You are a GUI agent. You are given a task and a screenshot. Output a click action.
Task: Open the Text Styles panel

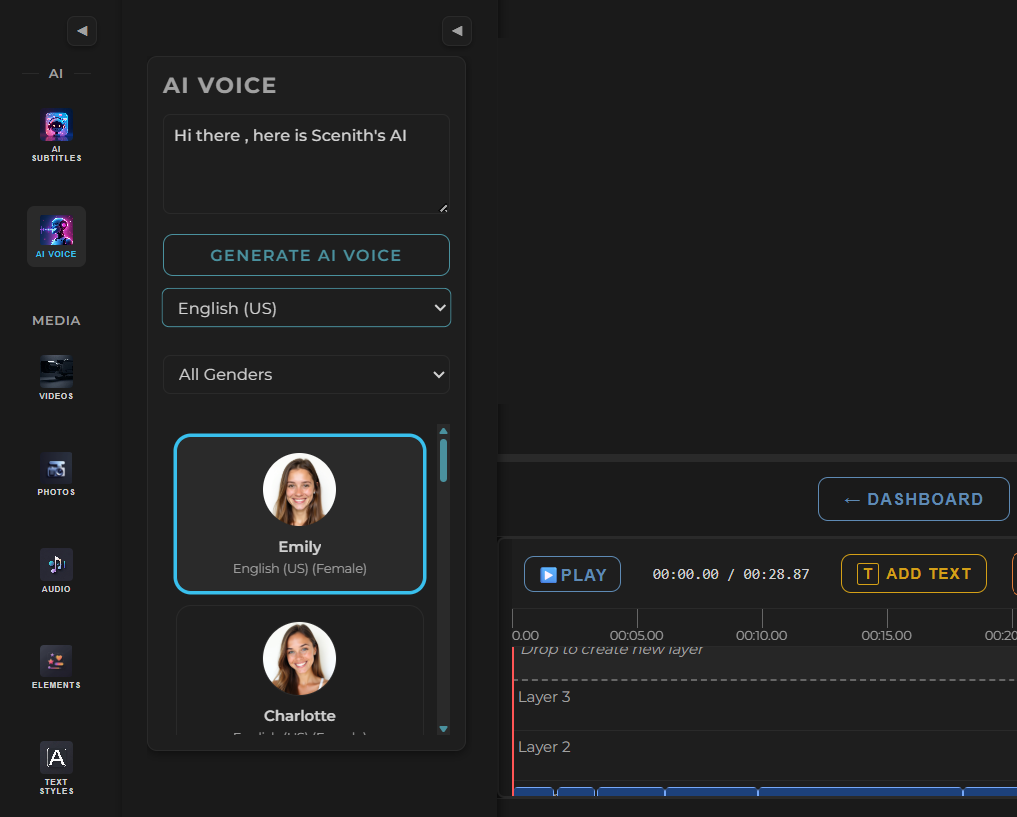(x=56, y=768)
